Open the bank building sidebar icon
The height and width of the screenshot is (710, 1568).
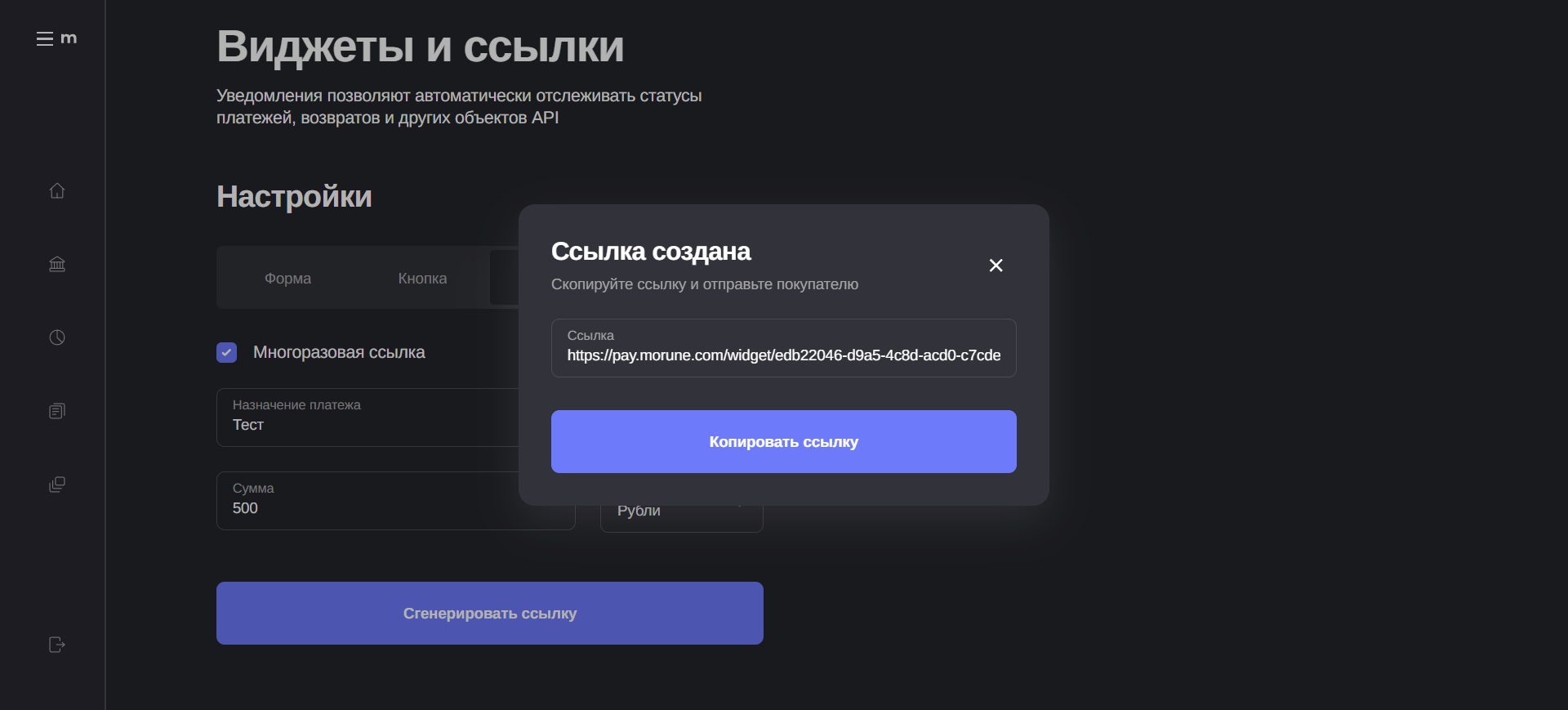coord(57,264)
